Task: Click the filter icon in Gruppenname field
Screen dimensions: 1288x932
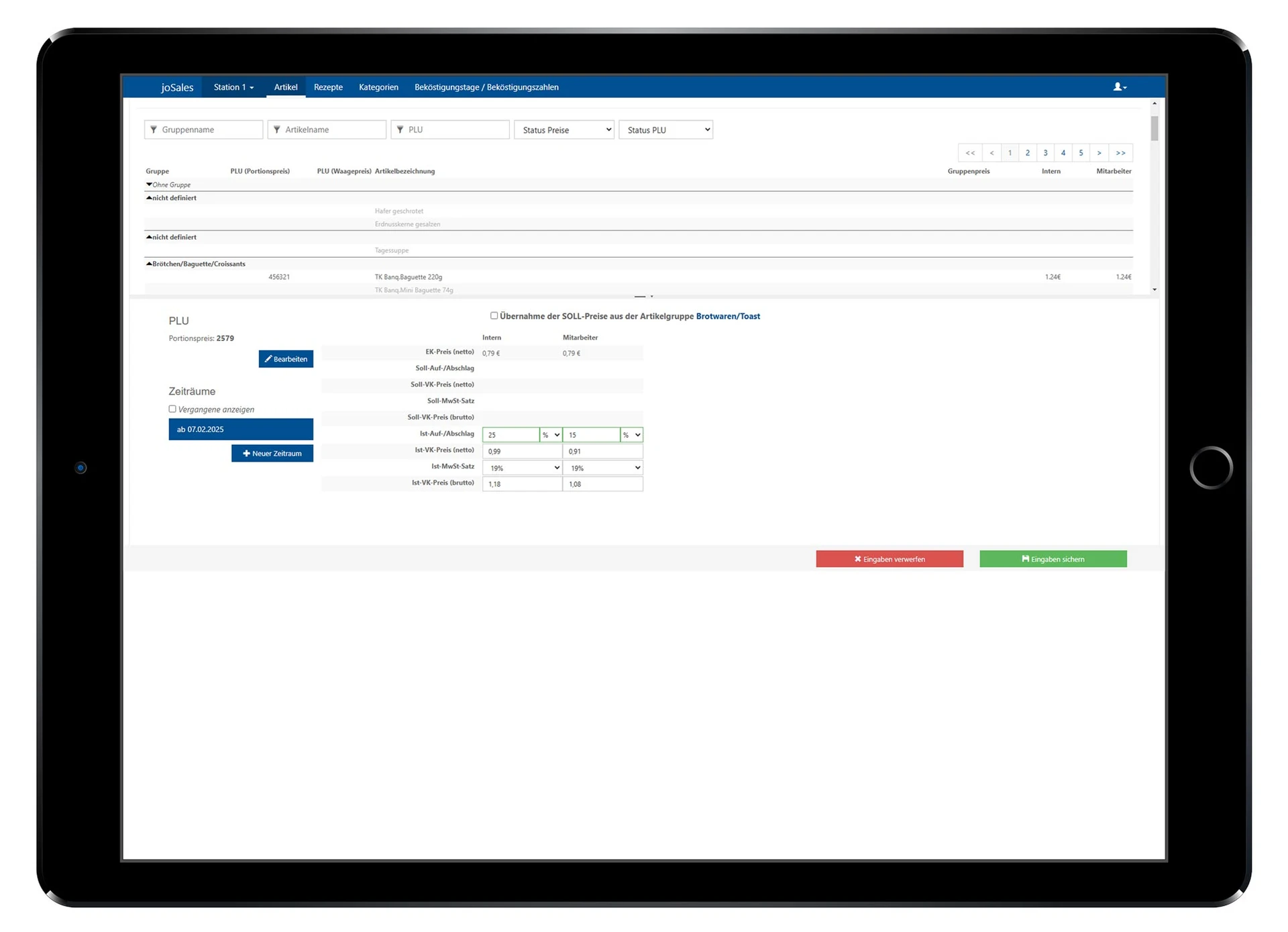Action: tap(154, 130)
